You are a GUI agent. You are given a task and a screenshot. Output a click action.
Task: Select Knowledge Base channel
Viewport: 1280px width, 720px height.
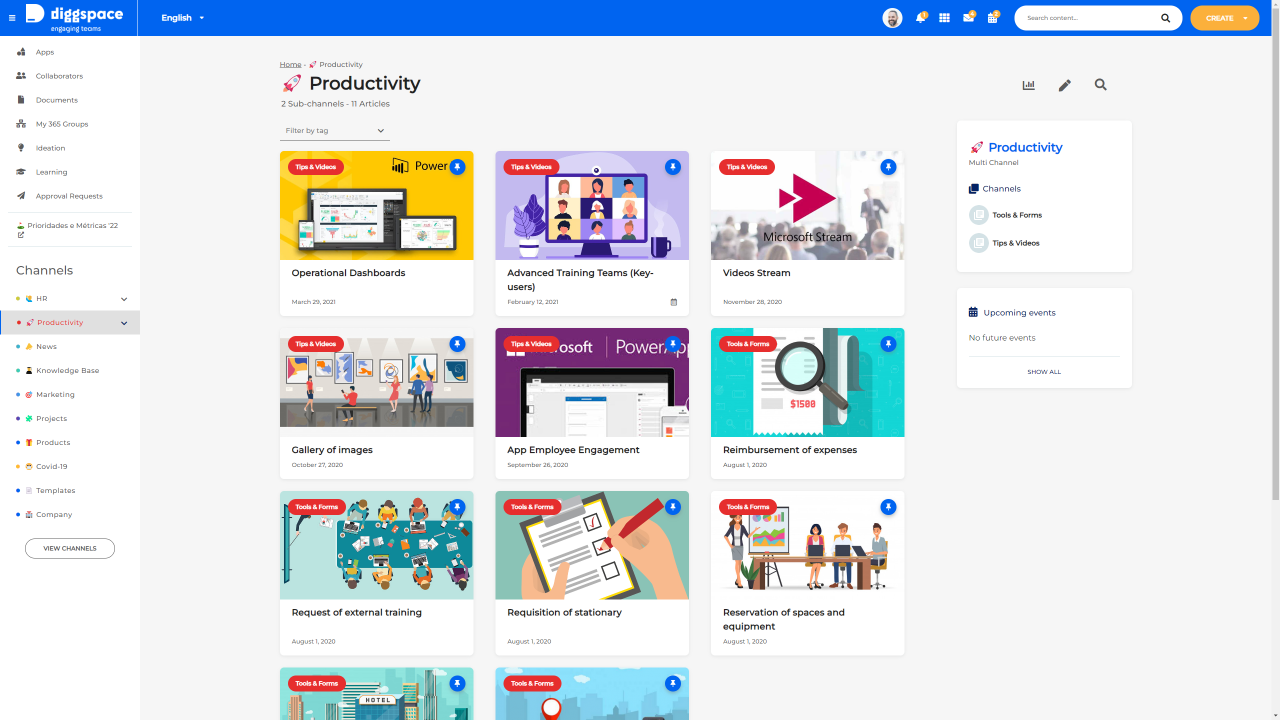pyautogui.click(x=70, y=371)
